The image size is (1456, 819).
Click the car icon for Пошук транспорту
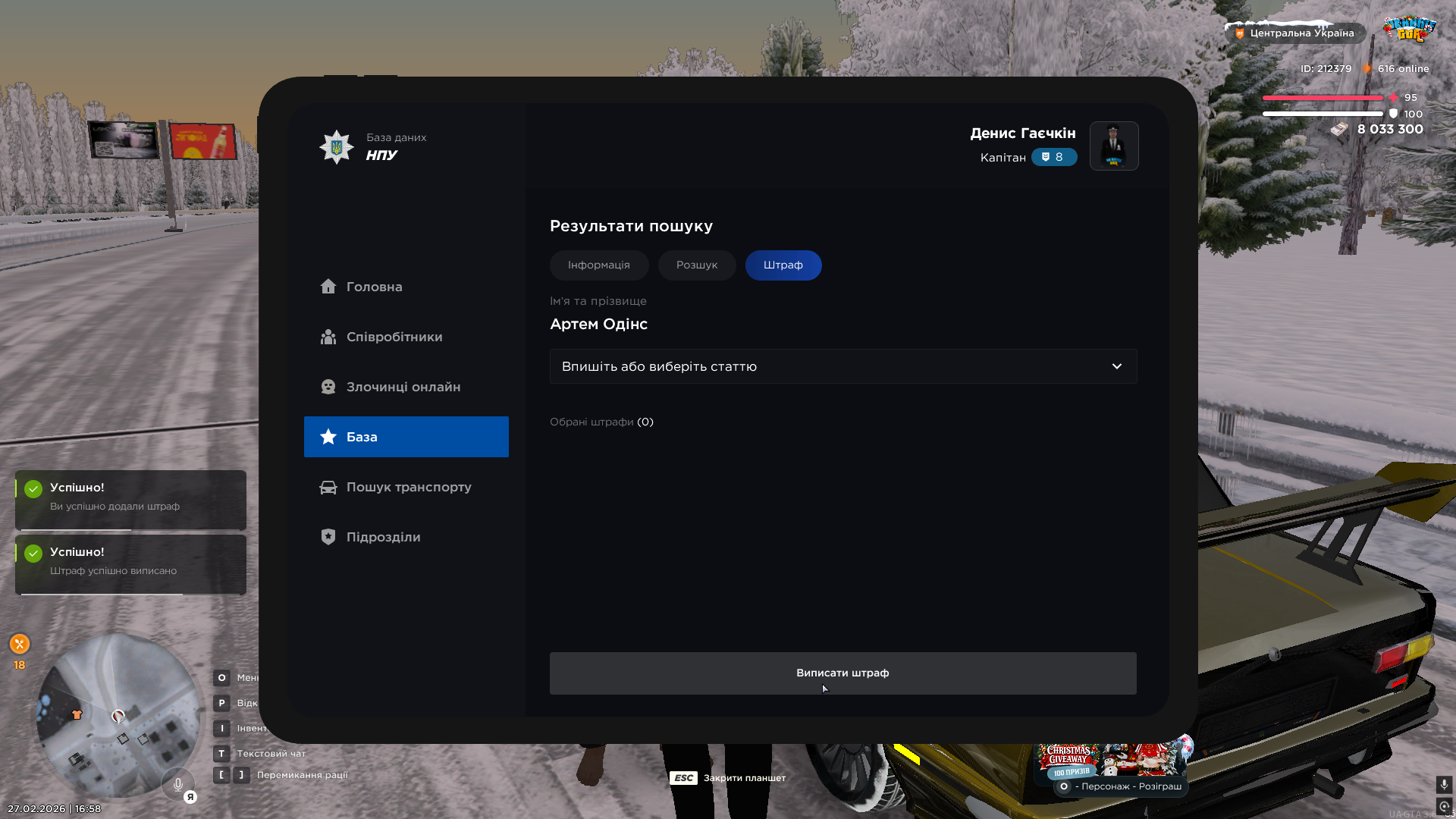[x=328, y=487]
